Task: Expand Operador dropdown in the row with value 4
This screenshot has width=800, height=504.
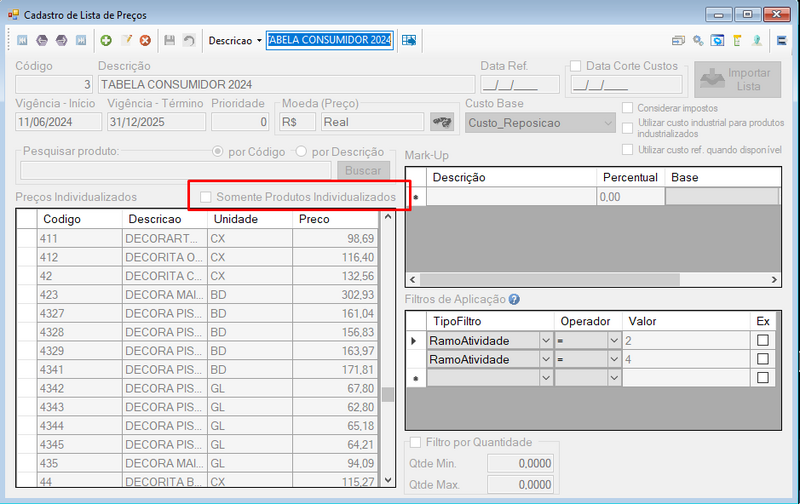Action: 614,359
